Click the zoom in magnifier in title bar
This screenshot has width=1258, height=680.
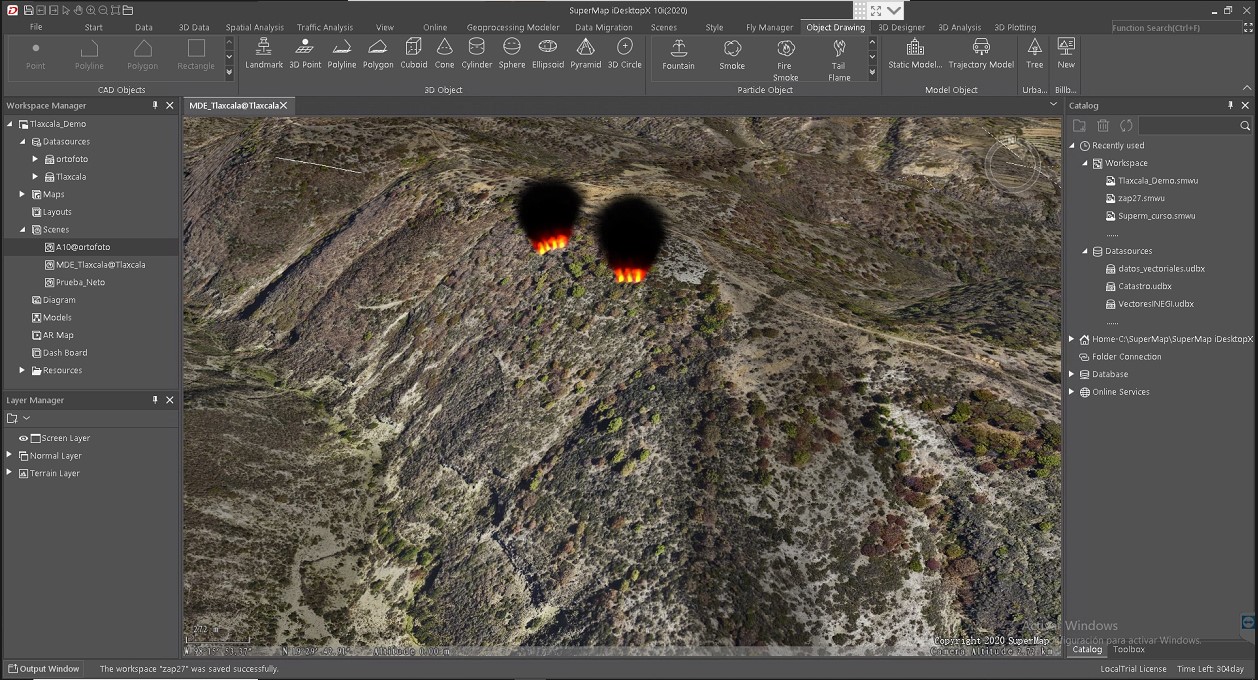point(90,10)
